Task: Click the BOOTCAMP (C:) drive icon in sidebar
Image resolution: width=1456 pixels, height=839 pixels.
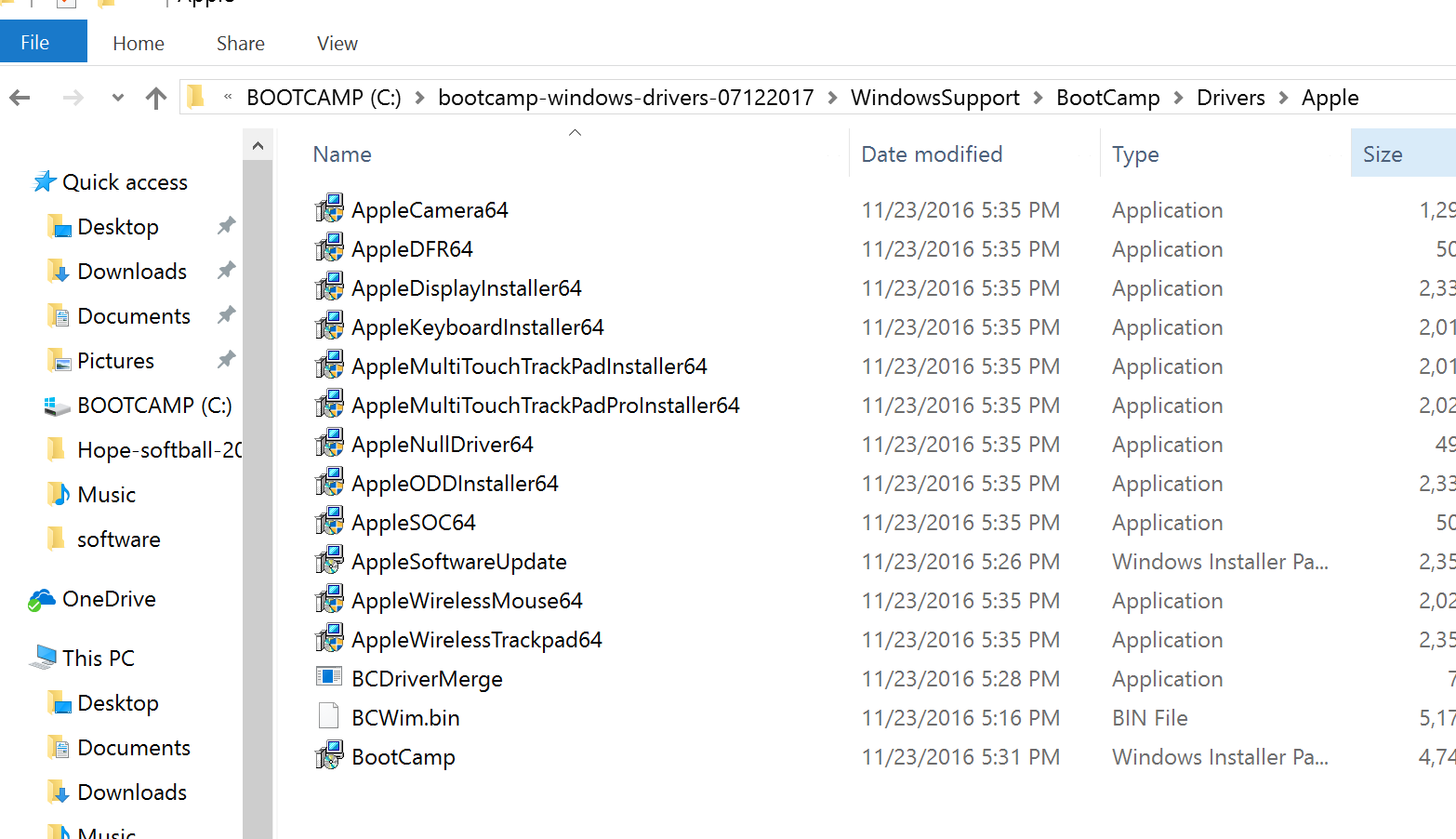Action: click(58, 406)
